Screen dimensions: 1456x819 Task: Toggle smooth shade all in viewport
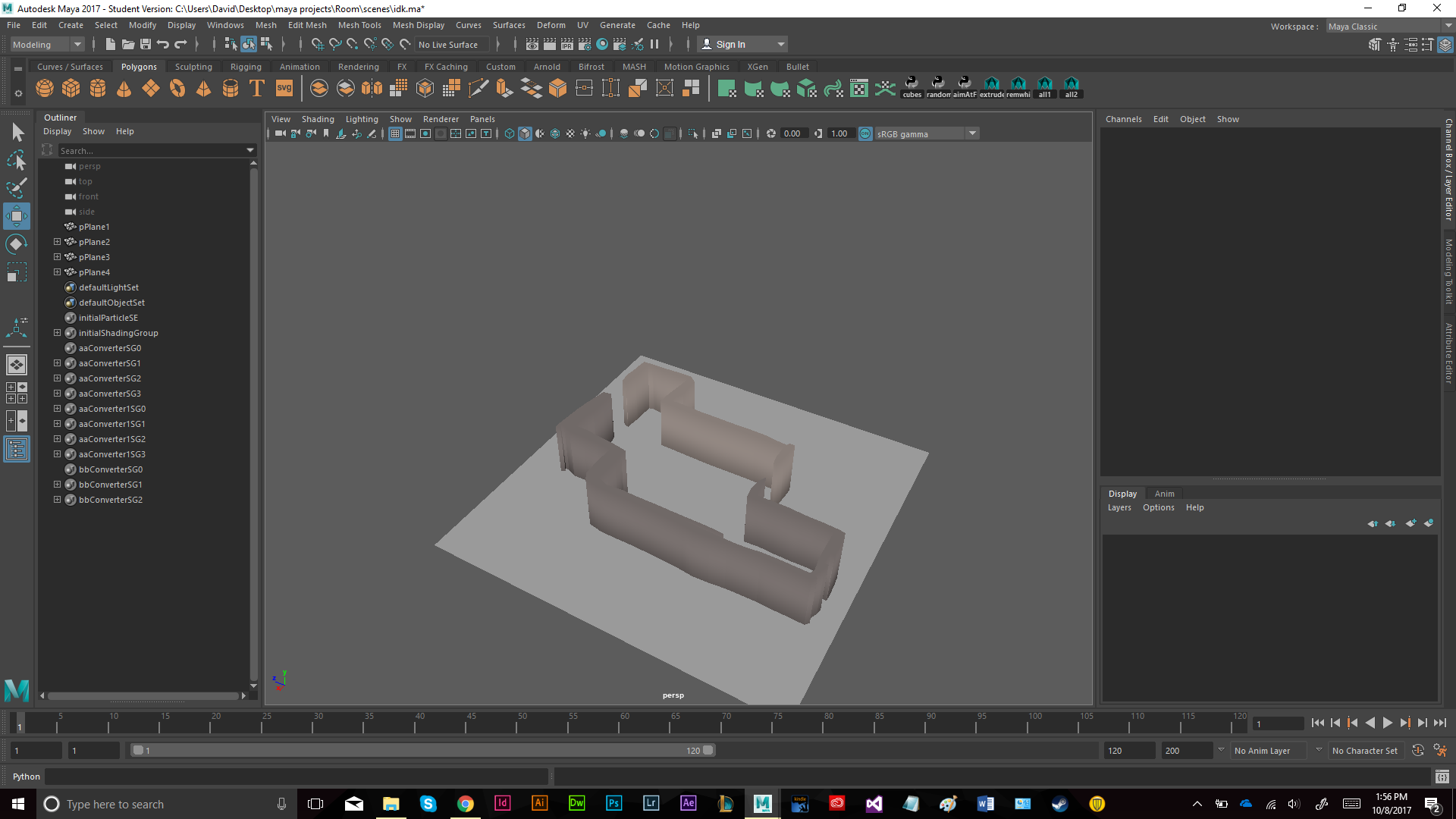click(525, 134)
